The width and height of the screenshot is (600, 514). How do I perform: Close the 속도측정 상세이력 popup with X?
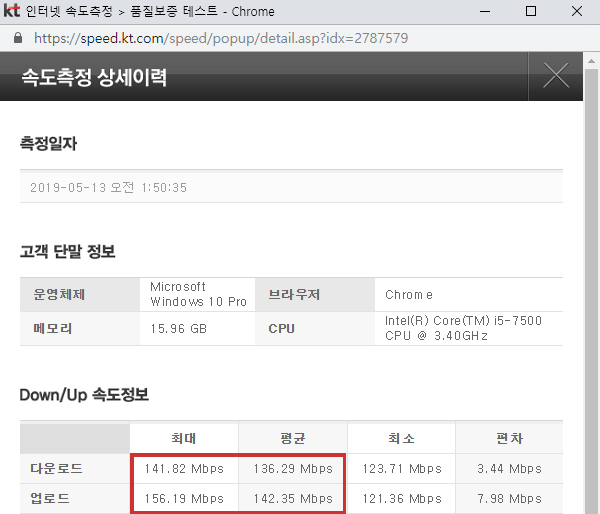(556, 76)
